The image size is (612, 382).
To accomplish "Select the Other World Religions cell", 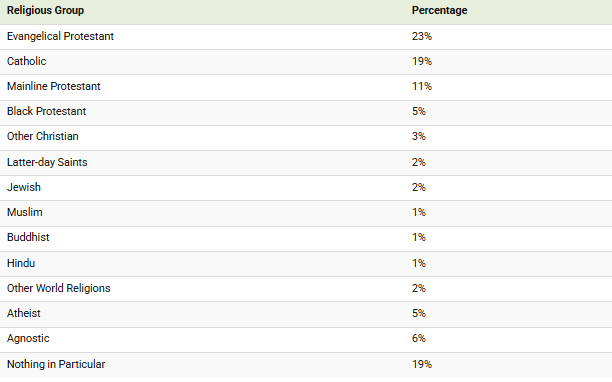I will (x=59, y=288).
